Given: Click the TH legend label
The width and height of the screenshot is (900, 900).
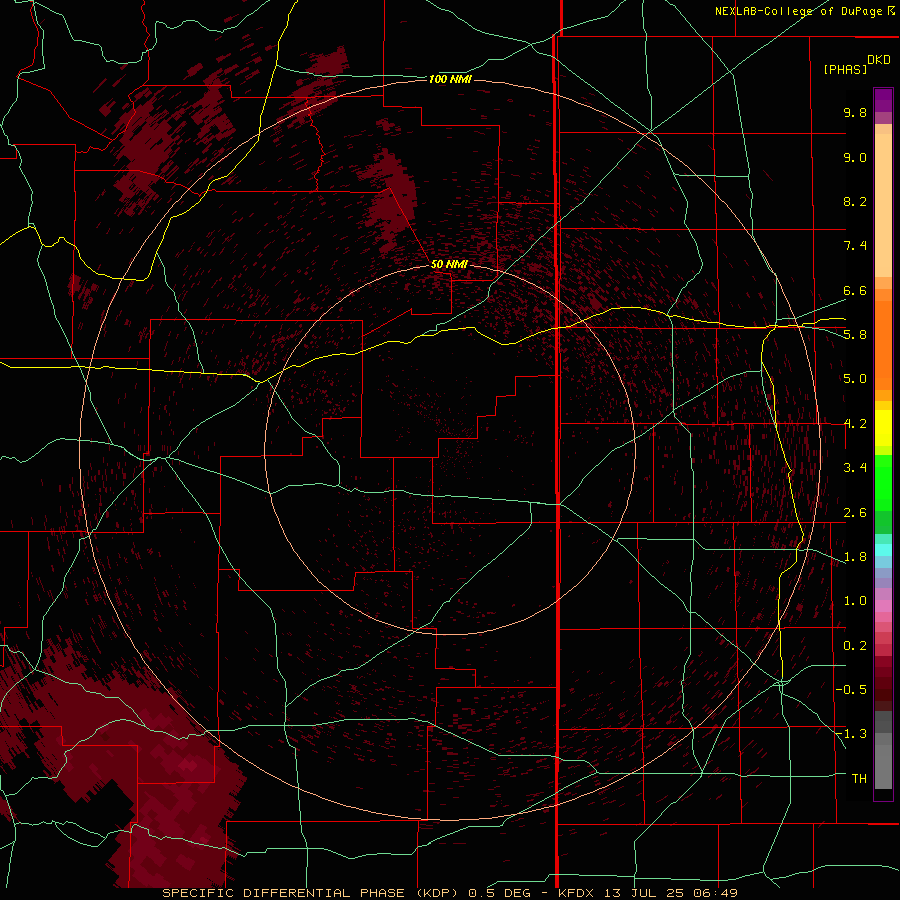Looking at the screenshot, I should coord(859,779).
